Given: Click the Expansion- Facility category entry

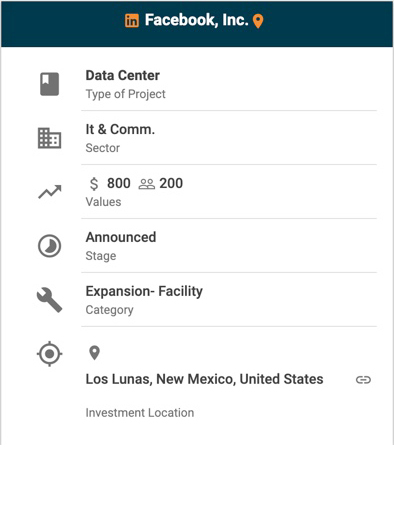Looking at the screenshot, I should [144, 291].
